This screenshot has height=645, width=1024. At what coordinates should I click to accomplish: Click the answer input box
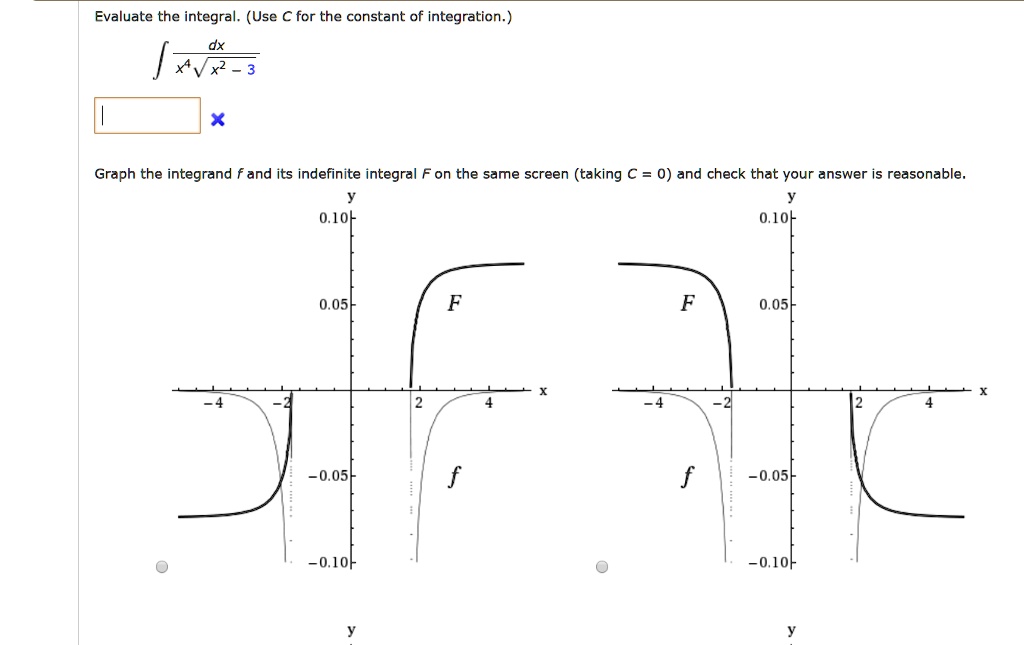[x=147, y=115]
